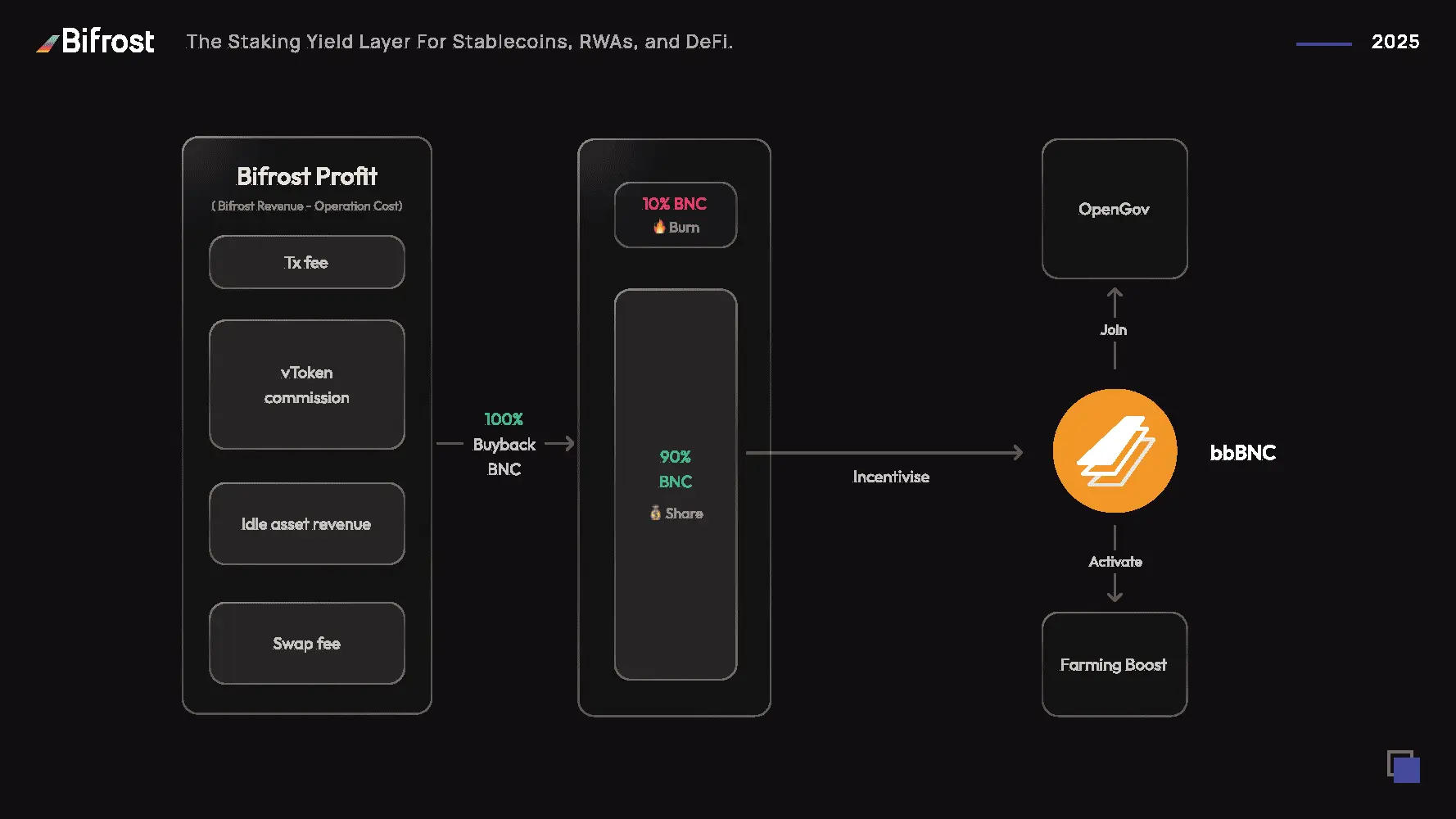The width and height of the screenshot is (1456, 819).
Task: Click the Bifrost Profit heading
Action: tap(307, 176)
